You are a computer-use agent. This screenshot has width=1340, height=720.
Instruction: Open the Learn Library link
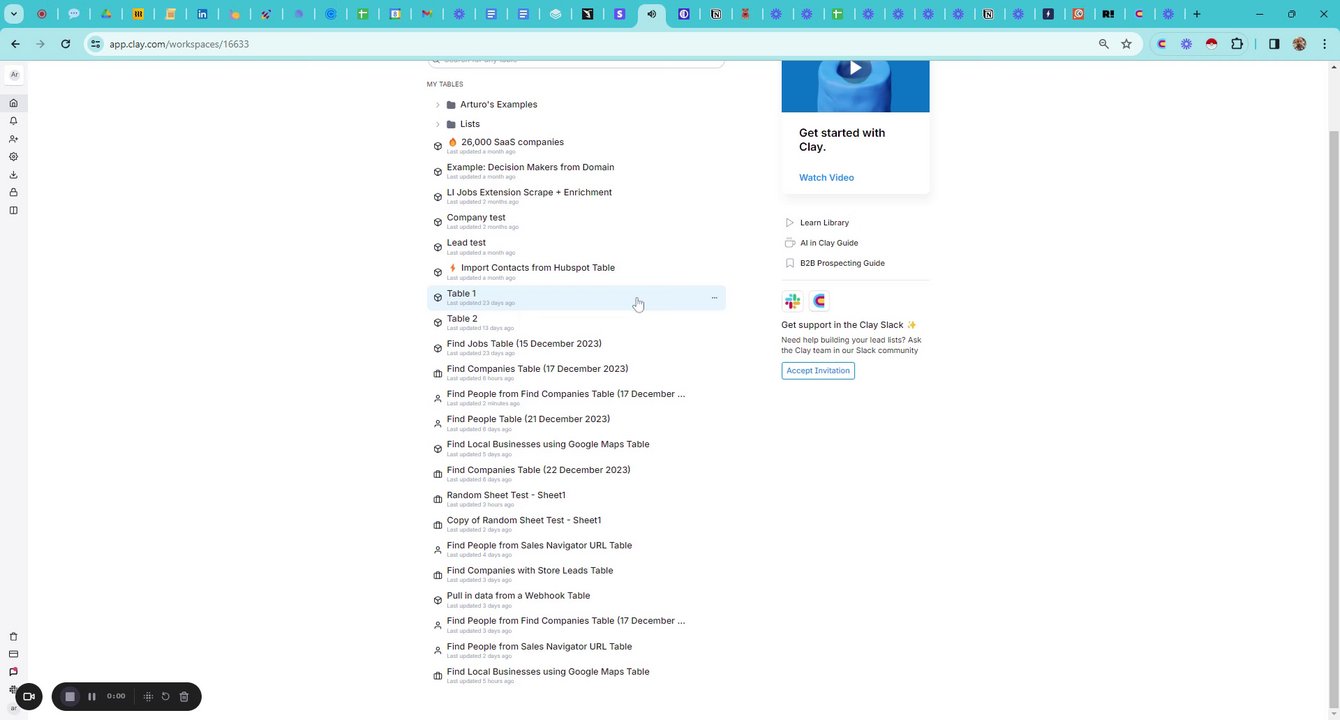(824, 223)
